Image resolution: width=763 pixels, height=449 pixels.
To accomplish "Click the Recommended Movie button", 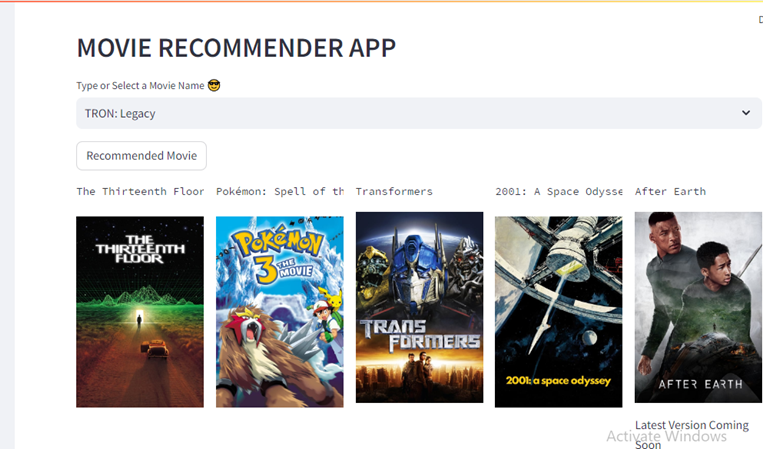I will 141,156.
